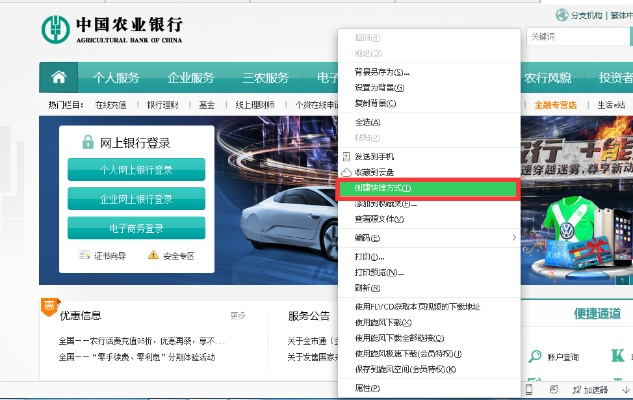Click the cloud icon beside 收藏到云盘

[346, 172]
